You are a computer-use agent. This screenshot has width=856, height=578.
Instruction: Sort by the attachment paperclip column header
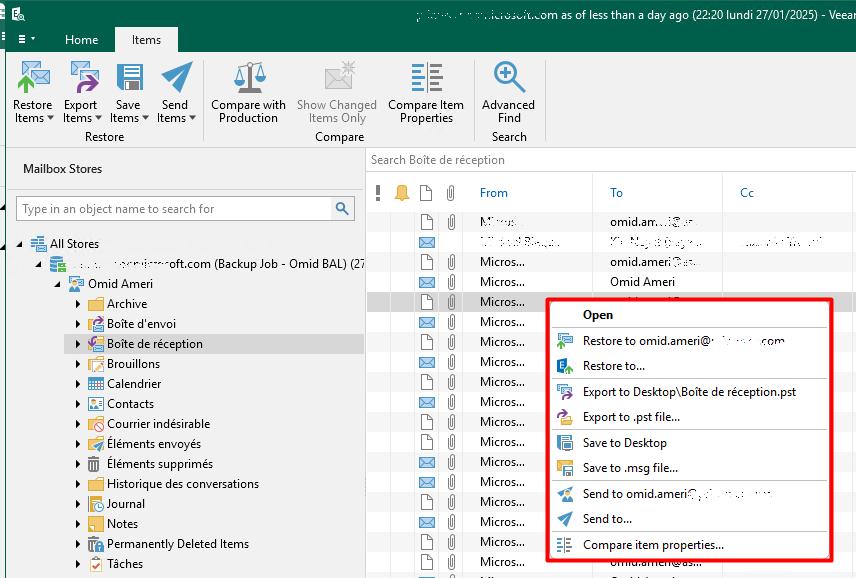(x=450, y=193)
